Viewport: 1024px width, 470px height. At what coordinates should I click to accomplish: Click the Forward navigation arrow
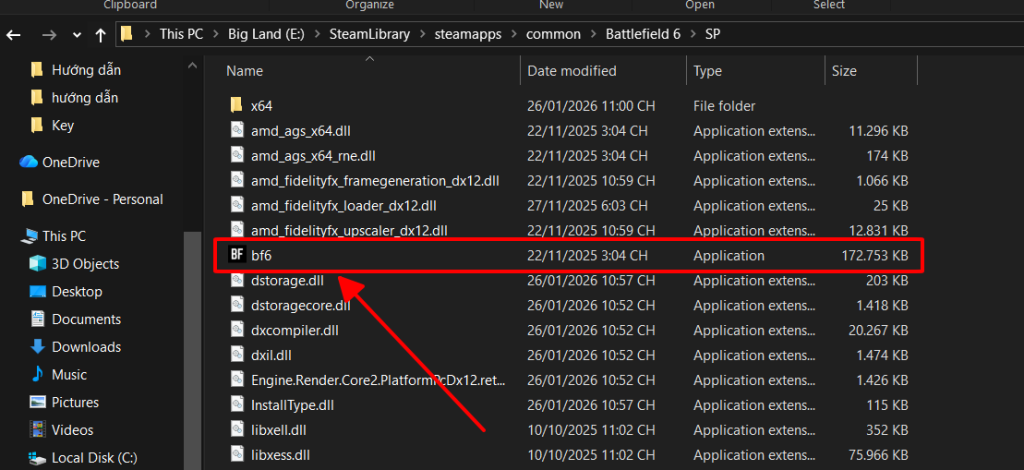click(x=48, y=35)
